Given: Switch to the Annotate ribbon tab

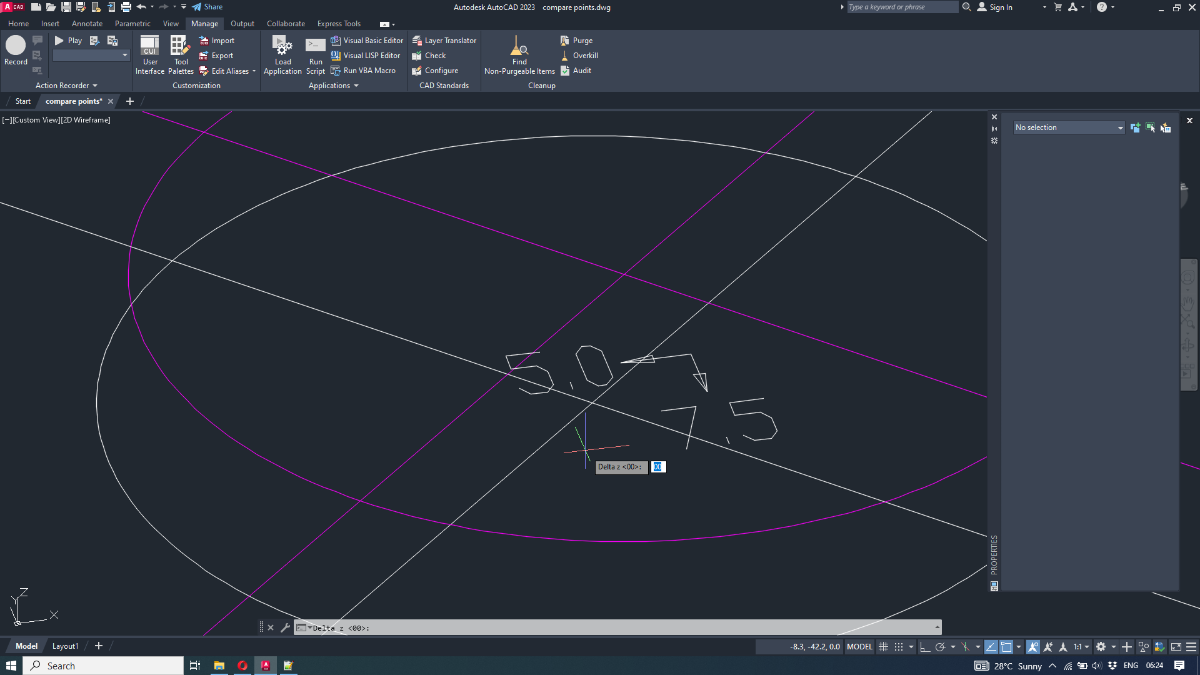Looking at the screenshot, I should pos(87,23).
